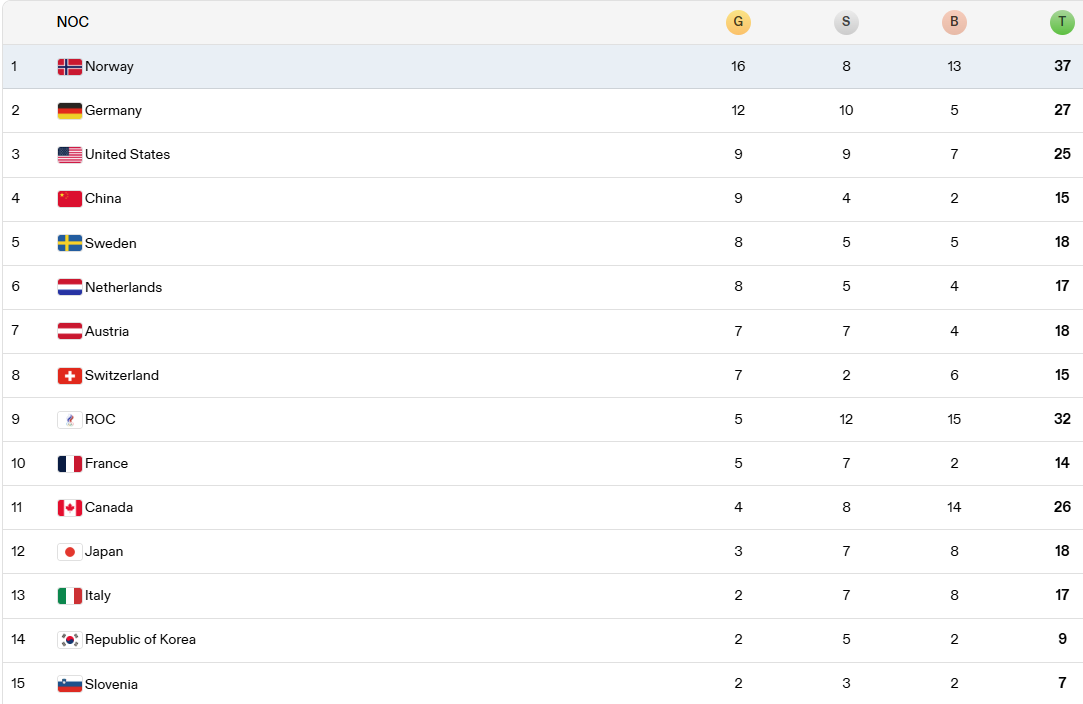Click the ROC flag icon
1083x704 pixels.
click(70, 420)
